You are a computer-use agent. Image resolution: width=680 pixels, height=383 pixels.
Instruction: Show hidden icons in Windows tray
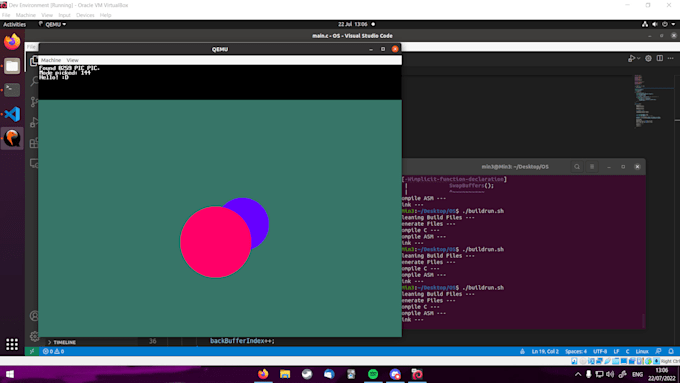point(578,374)
